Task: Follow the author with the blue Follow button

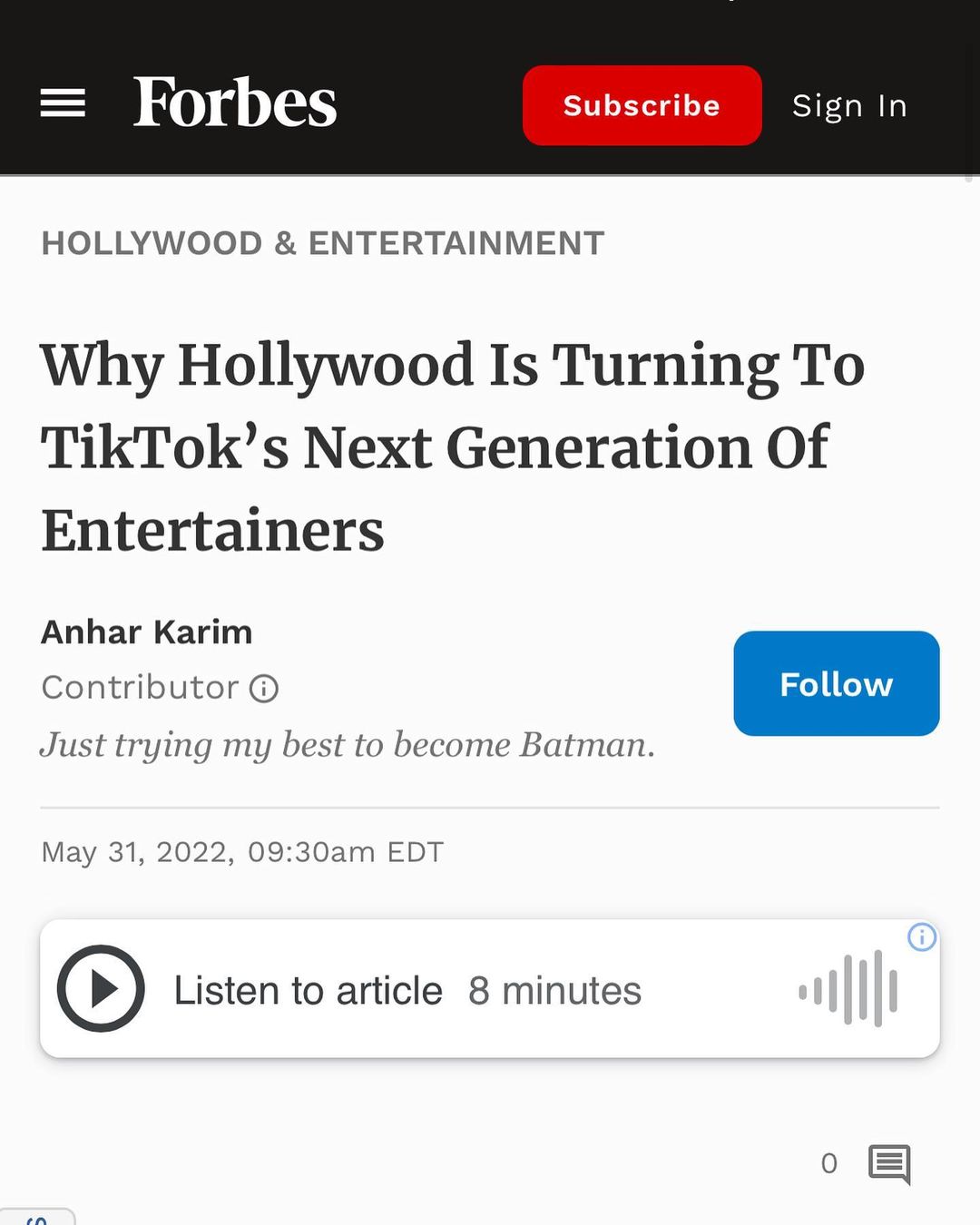Action: pos(836,683)
